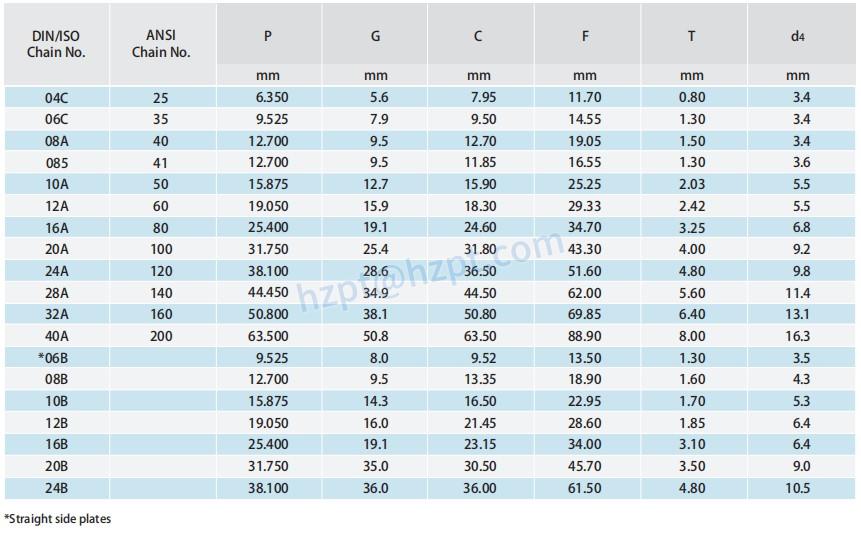The image size is (861, 545).
Task: Click the F column header
Action: coord(585,36)
